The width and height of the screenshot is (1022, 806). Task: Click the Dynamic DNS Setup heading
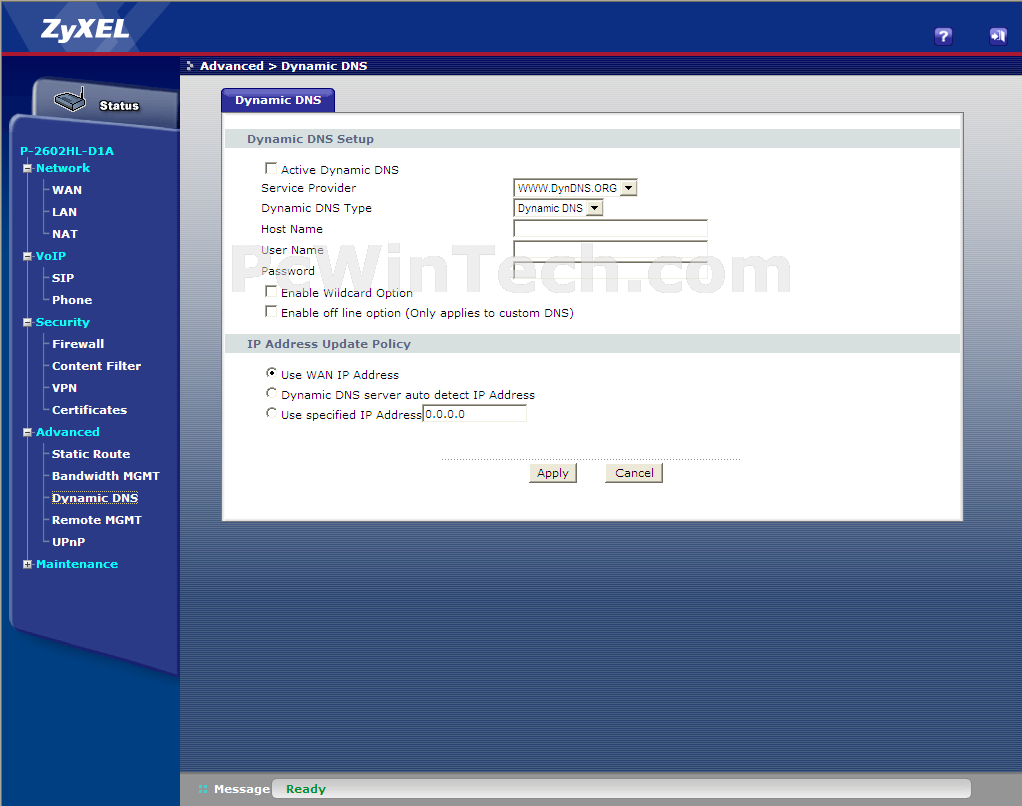click(310, 139)
